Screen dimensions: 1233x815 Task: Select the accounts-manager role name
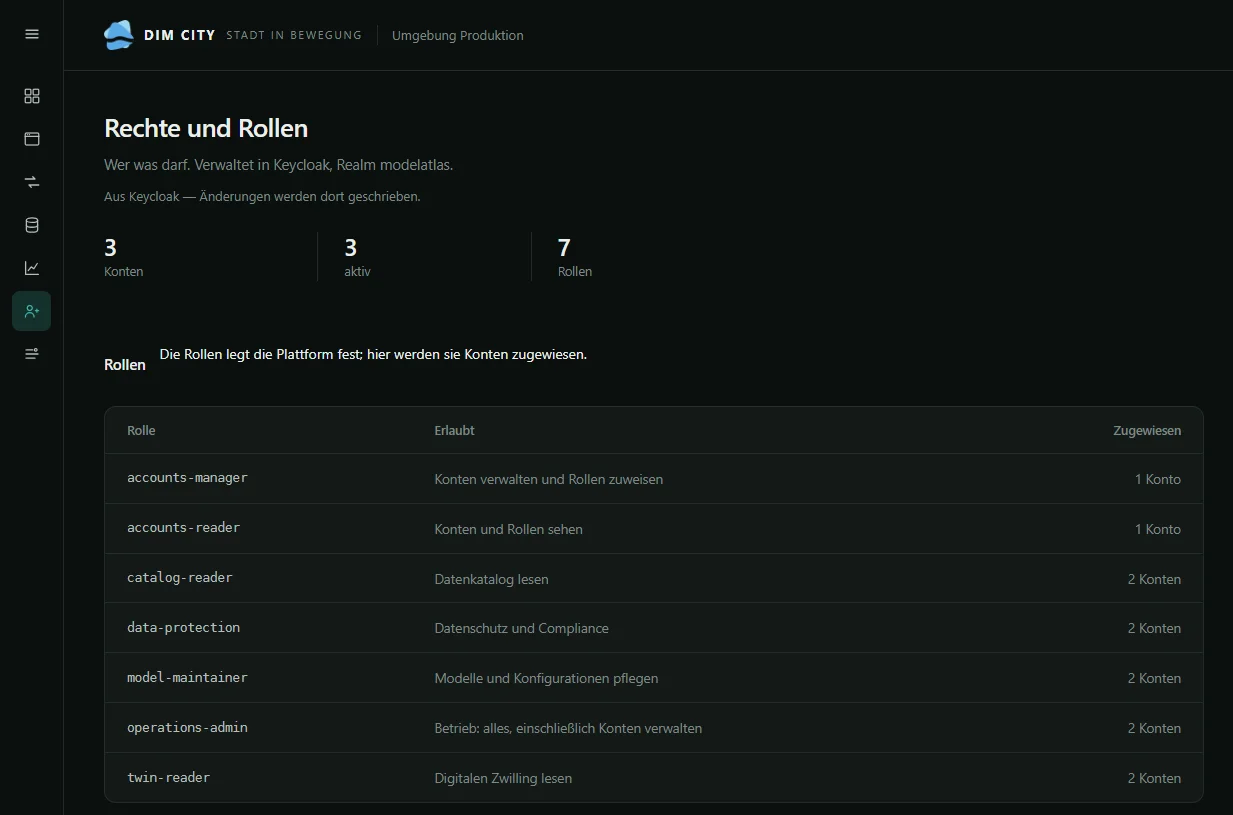187,478
